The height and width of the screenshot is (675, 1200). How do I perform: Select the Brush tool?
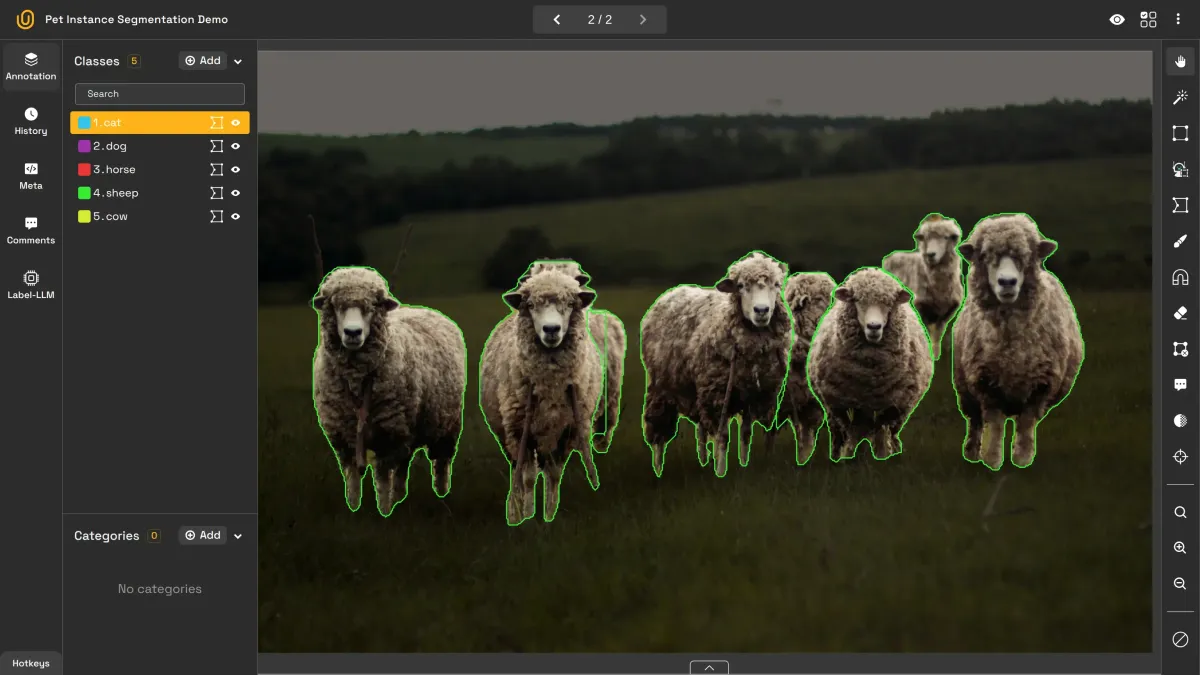(x=1179, y=241)
